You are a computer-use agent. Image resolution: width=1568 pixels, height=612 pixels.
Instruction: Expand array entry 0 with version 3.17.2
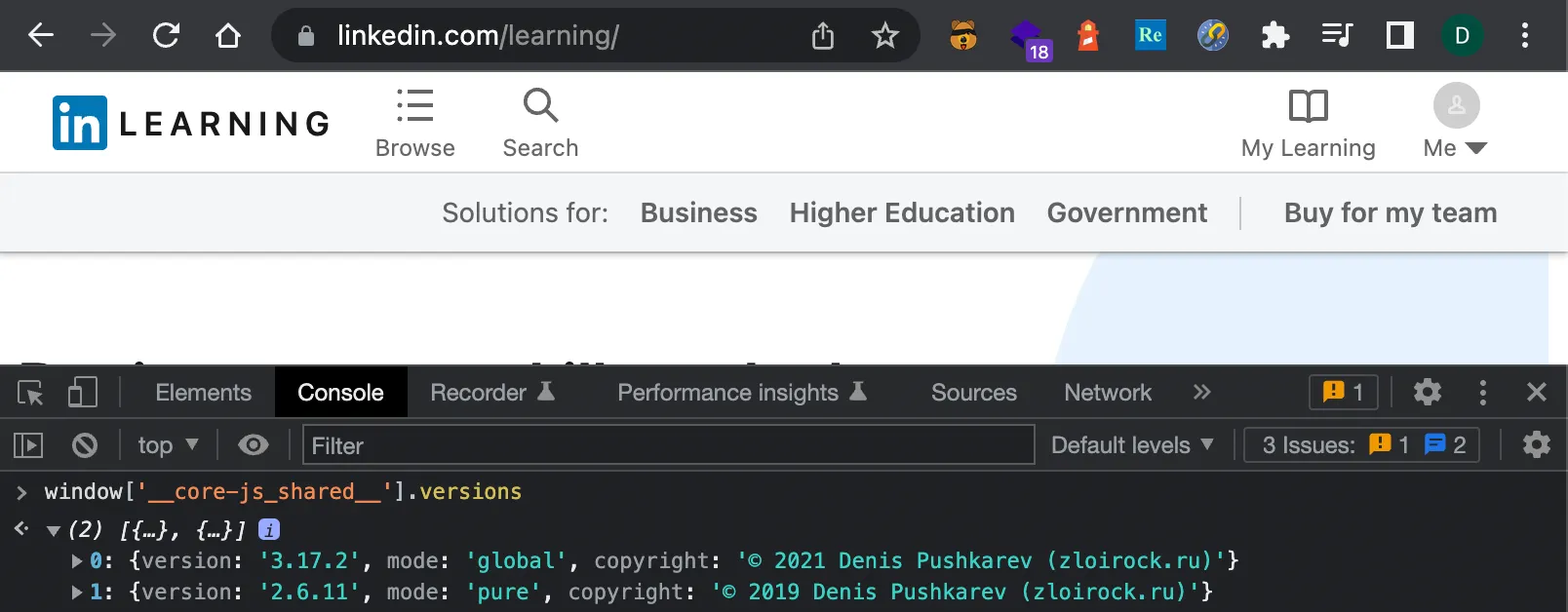pos(77,561)
